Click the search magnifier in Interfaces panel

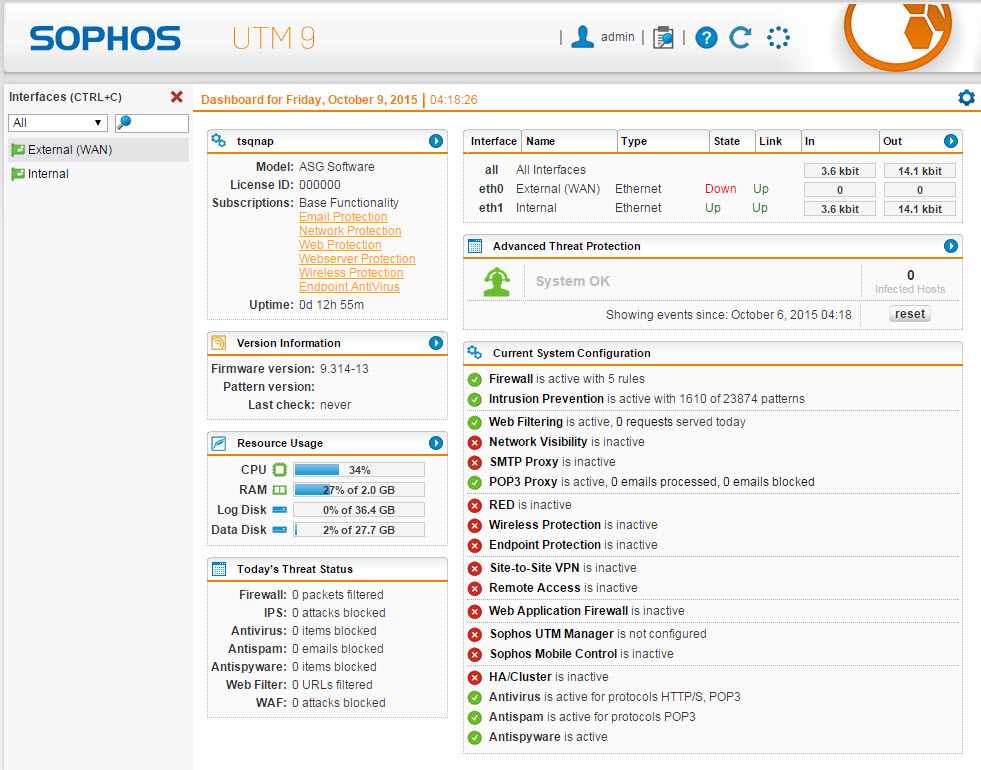coord(124,123)
